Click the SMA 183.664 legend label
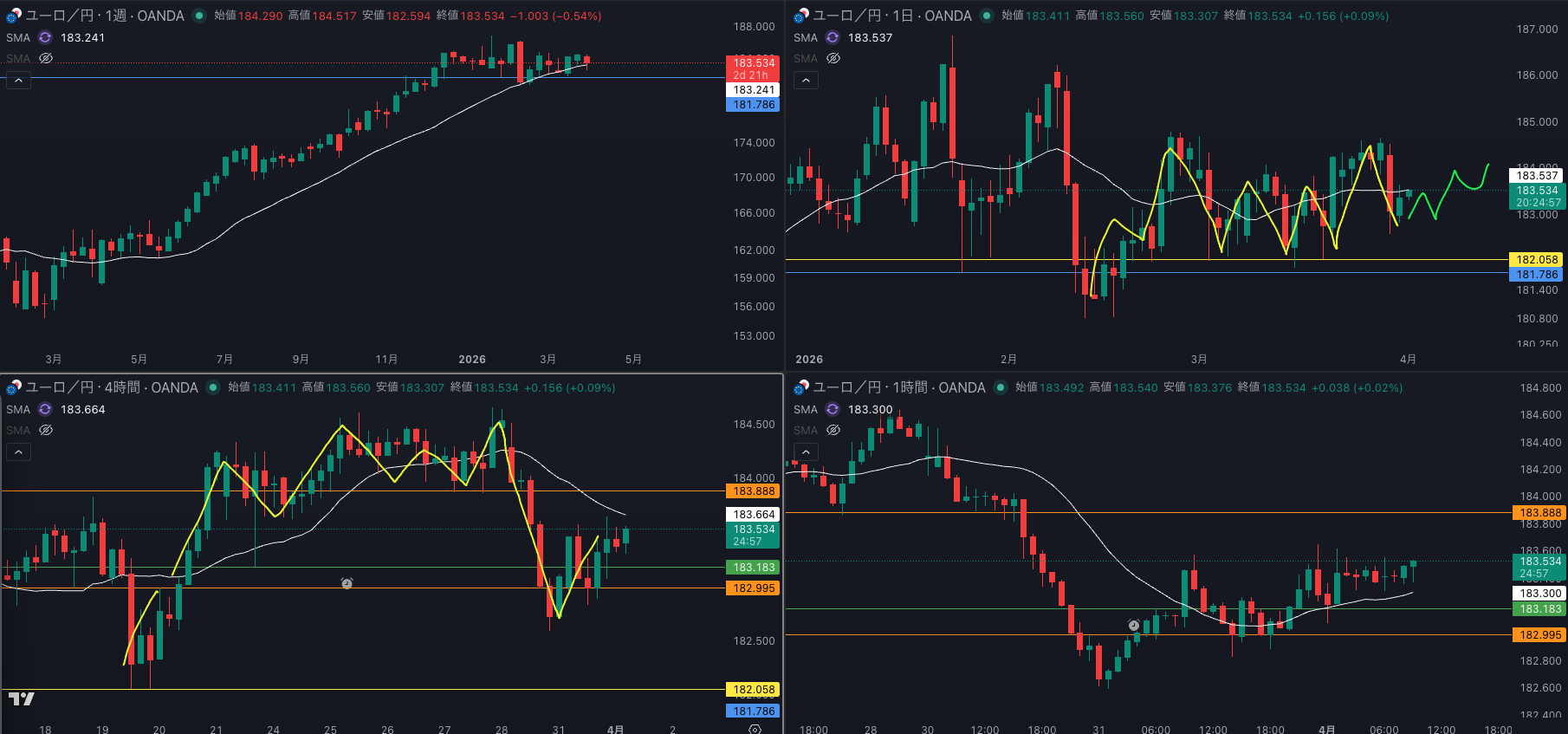Image resolution: width=1568 pixels, height=734 pixels. click(x=82, y=409)
